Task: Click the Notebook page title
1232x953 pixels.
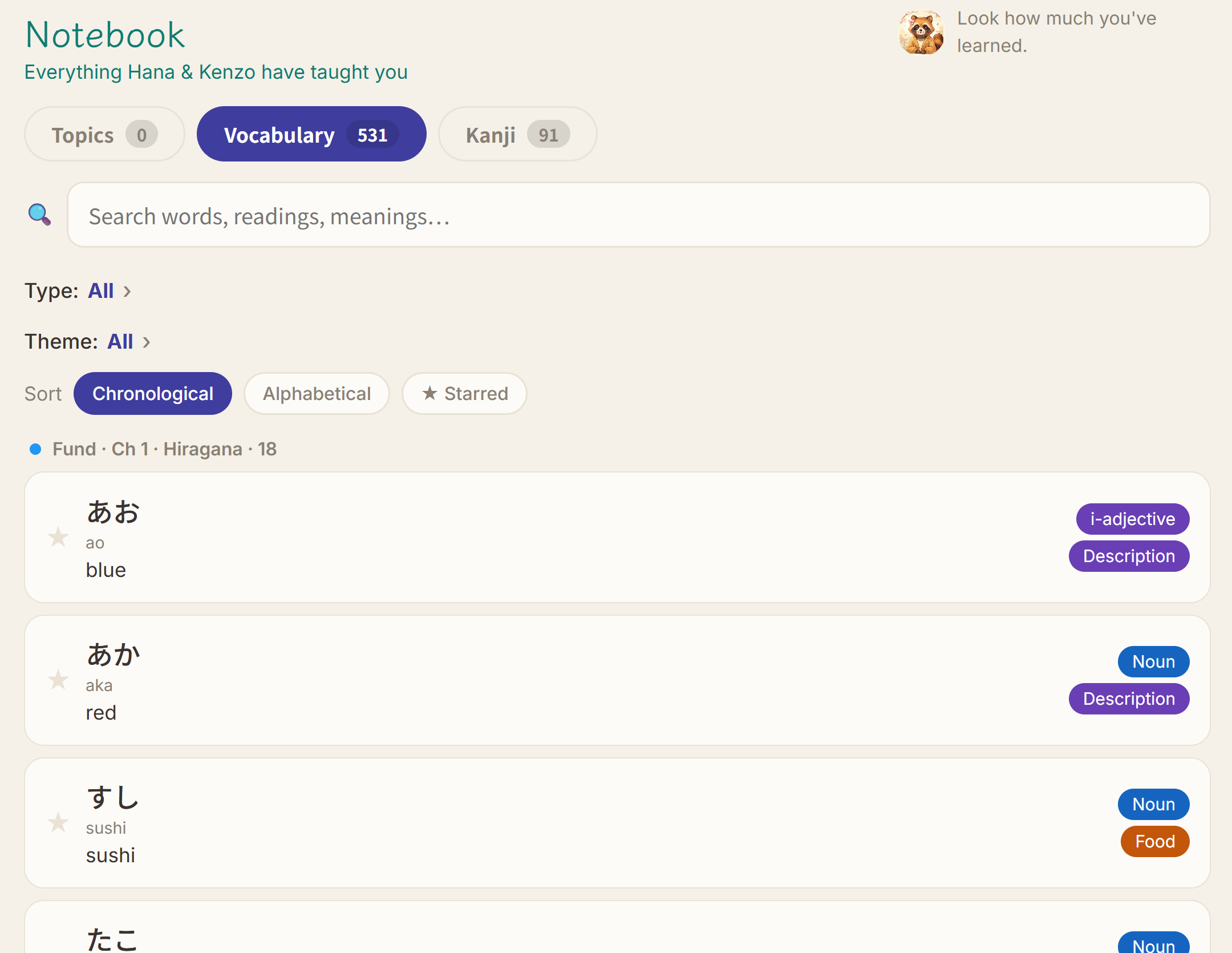Action: click(x=106, y=35)
